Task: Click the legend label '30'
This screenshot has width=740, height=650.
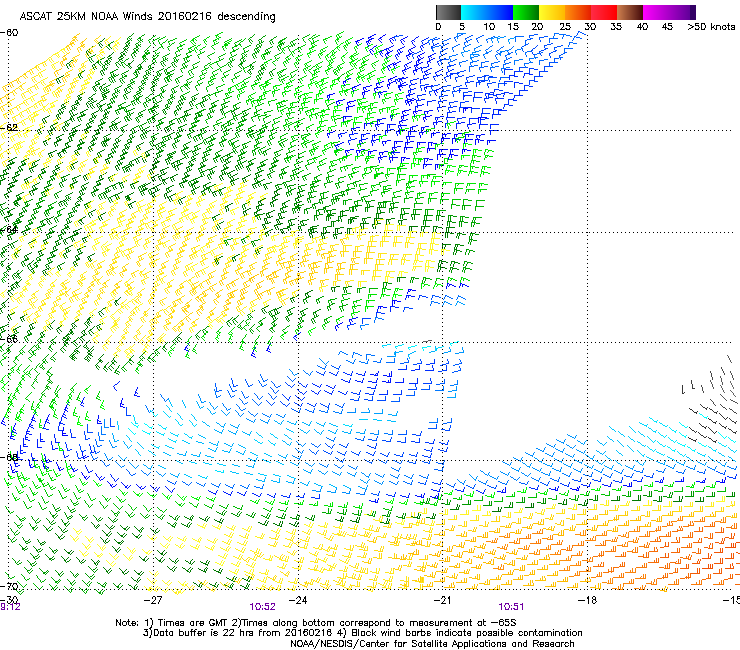Action: tap(590, 27)
